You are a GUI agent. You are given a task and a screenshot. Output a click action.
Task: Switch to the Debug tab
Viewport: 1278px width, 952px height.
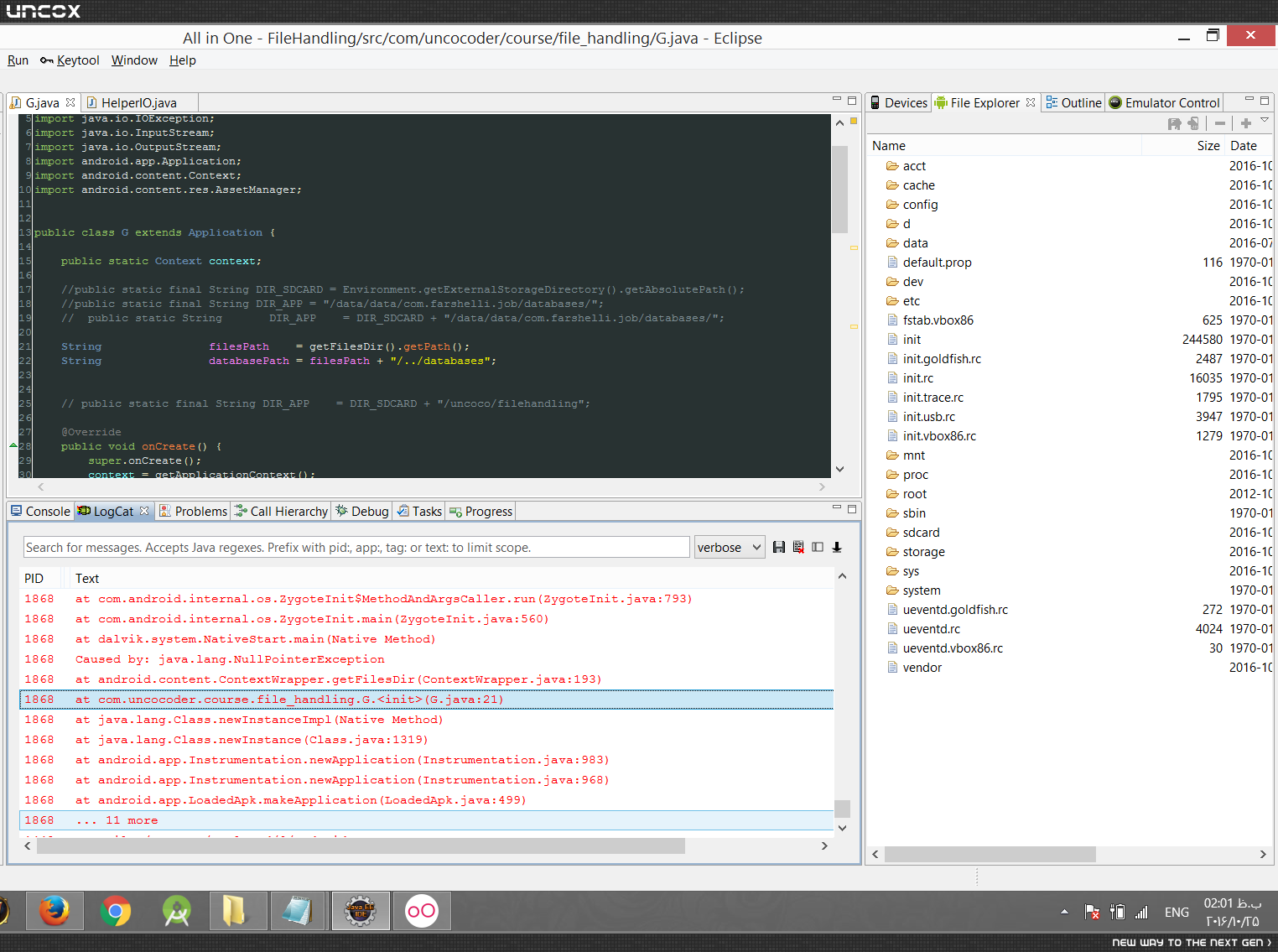click(361, 511)
